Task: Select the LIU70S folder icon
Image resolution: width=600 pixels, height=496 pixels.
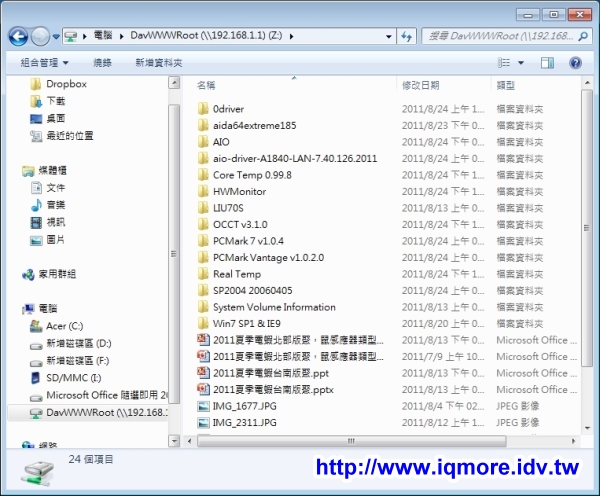Action: point(203,208)
